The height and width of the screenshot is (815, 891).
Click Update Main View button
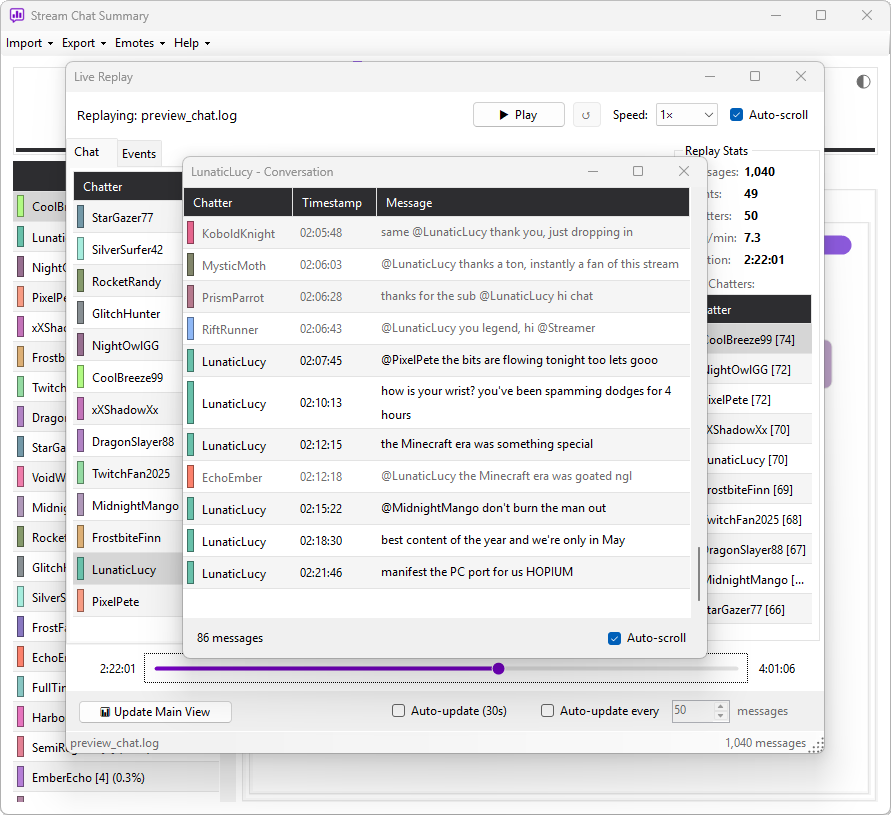(155, 712)
